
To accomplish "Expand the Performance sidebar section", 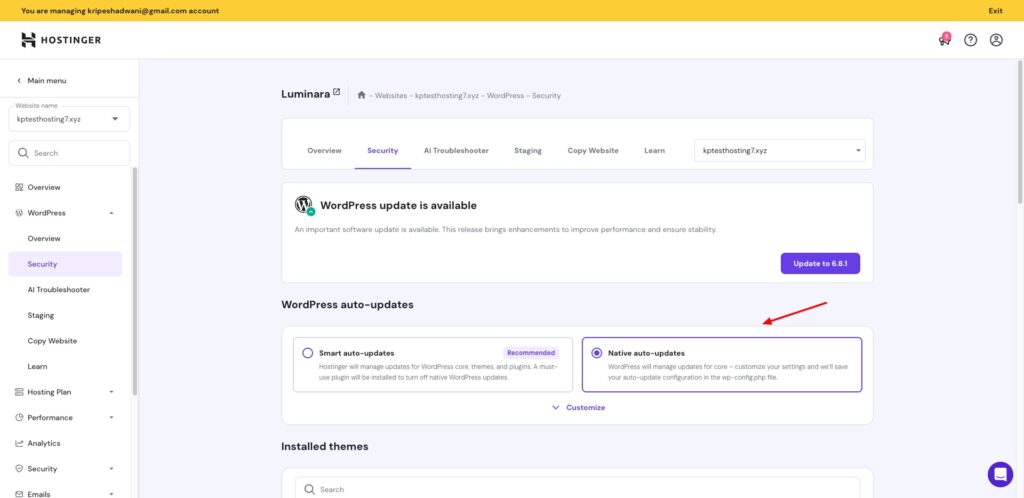I will (x=112, y=418).
